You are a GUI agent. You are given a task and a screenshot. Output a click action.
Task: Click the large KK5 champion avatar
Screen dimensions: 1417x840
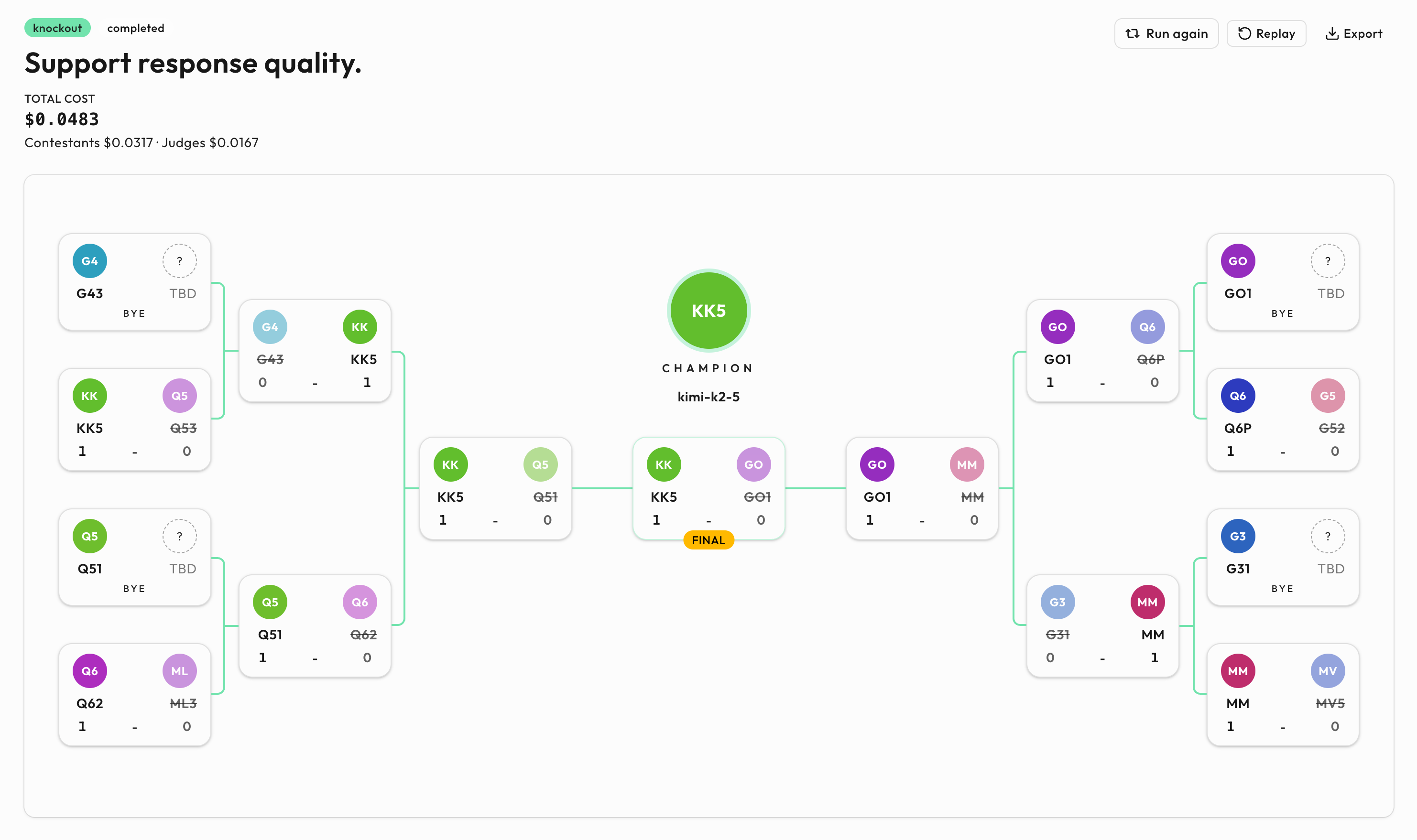(708, 310)
